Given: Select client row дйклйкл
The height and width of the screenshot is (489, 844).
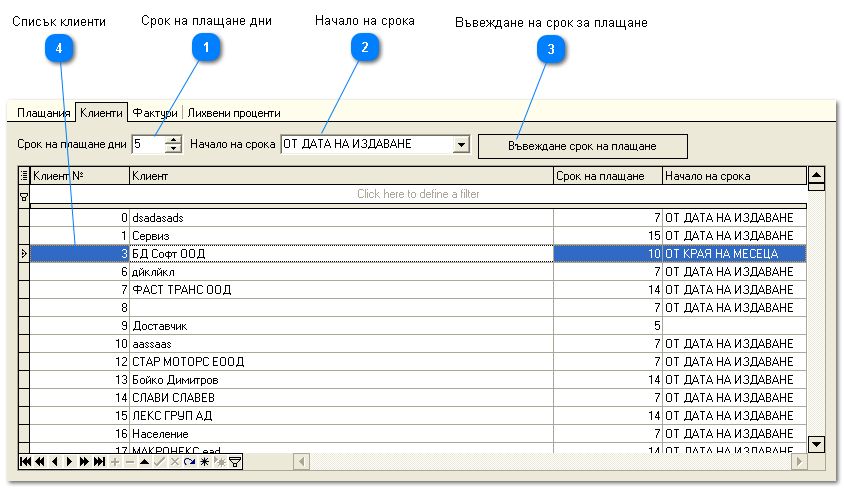Looking at the screenshot, I should click(x=418, y=272).
